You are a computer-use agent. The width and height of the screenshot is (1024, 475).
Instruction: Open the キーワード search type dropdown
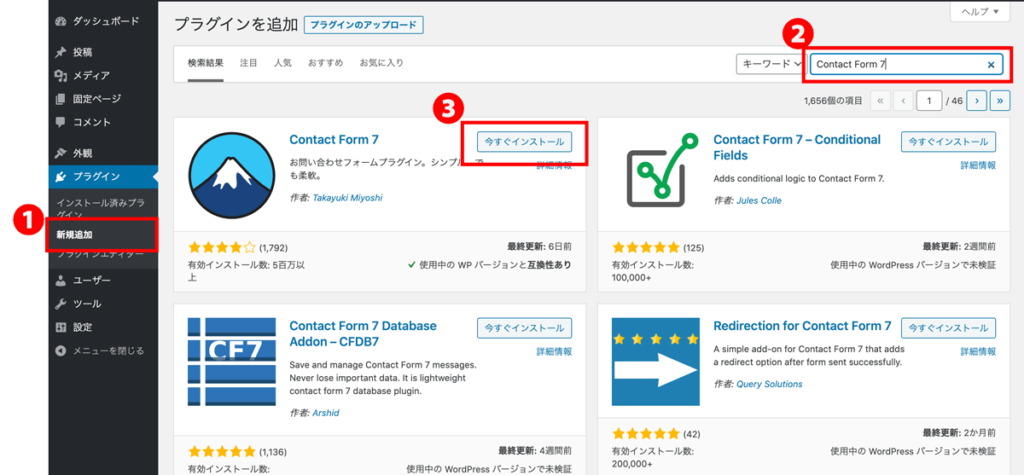pyautogui.click(x=771, y=64)
